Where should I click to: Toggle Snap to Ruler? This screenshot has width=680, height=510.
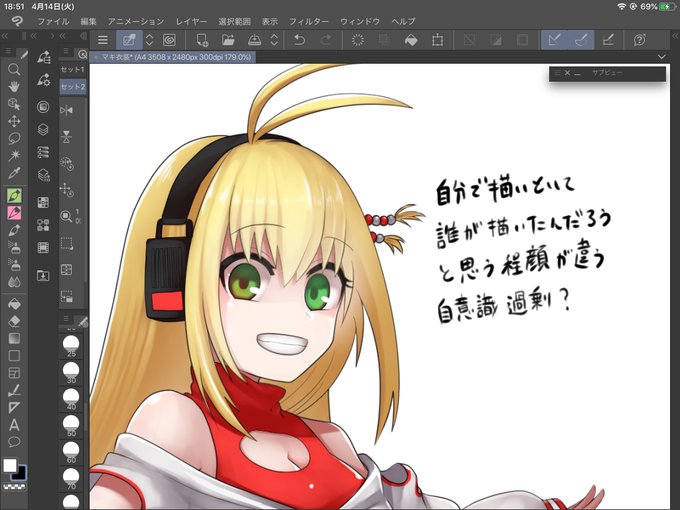point(555,40)
